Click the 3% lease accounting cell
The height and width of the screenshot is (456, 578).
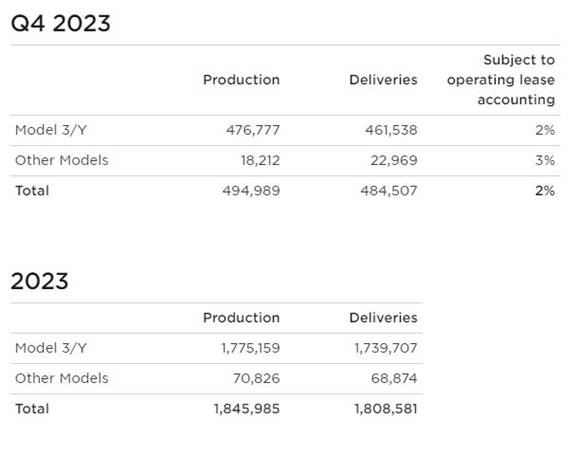[x=545, y=160]
